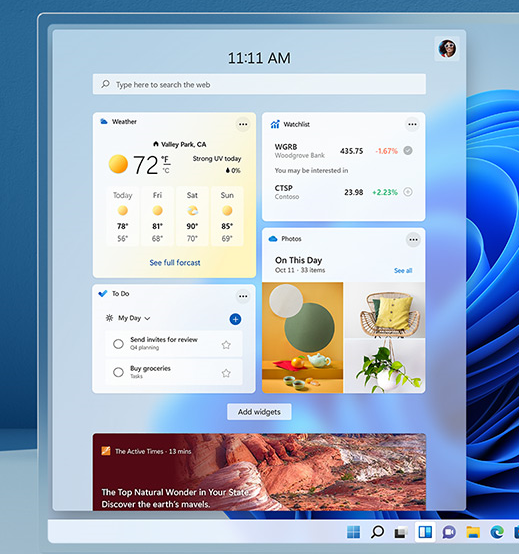Open the user profile avatar
519x554 pixels.
(x=447, y=48)
